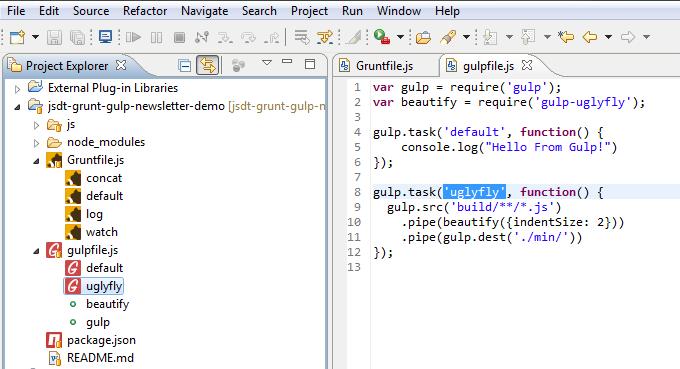Open the Window menu

[399, 10]
